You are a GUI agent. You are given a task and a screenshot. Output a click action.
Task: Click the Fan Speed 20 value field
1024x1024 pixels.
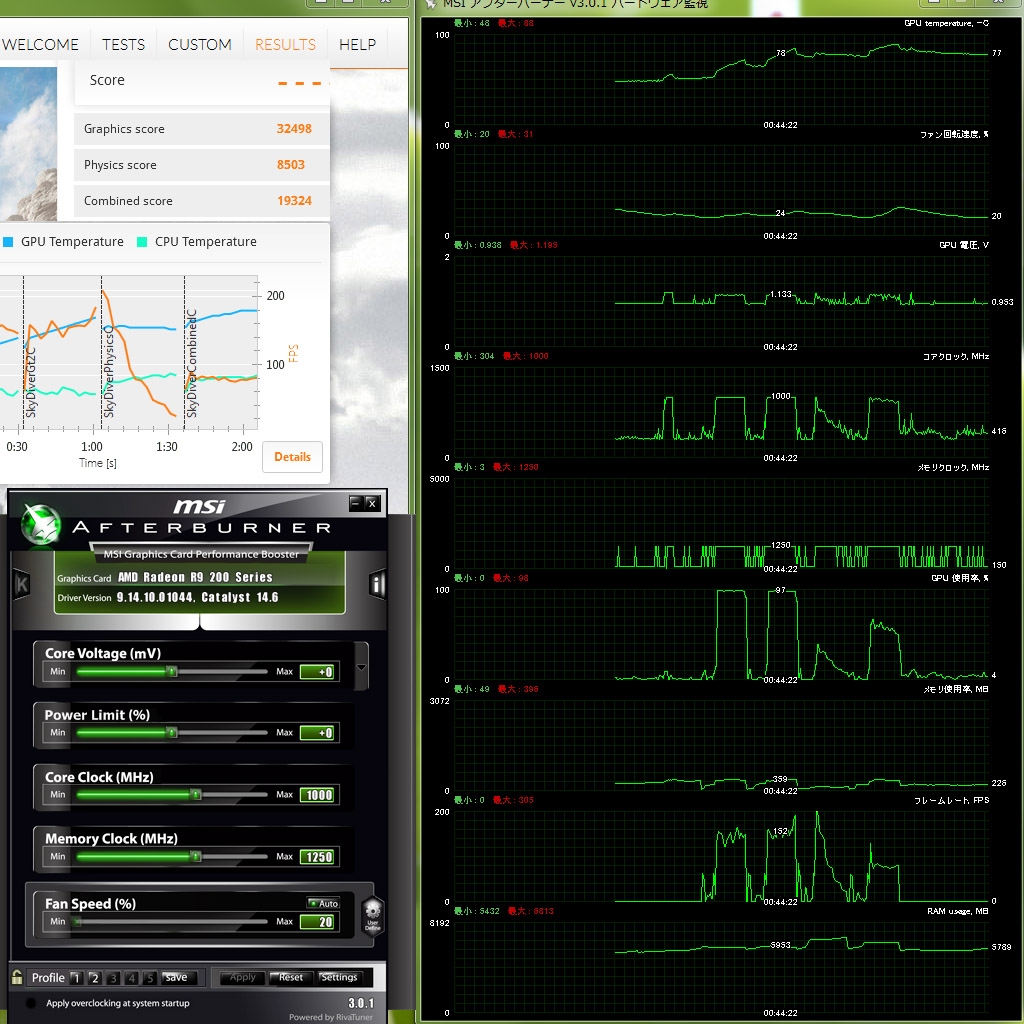point(318,922)
